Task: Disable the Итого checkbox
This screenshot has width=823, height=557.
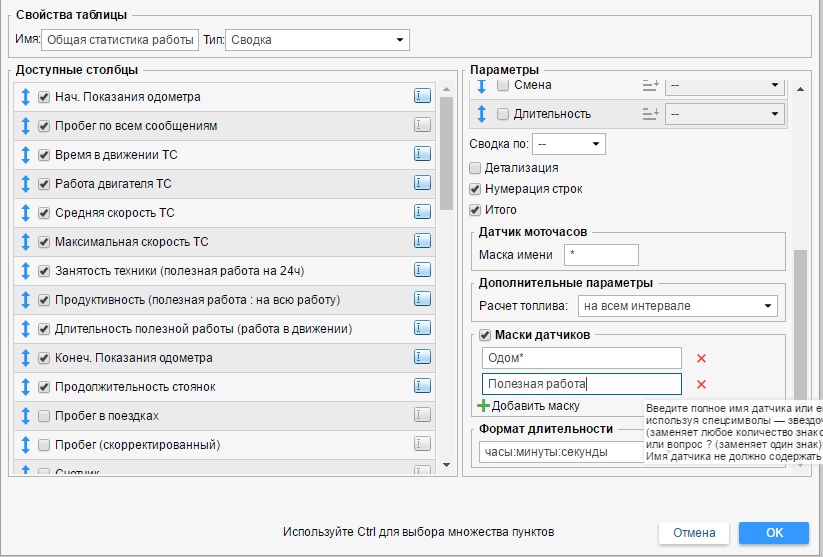Action: click(476, 210)
